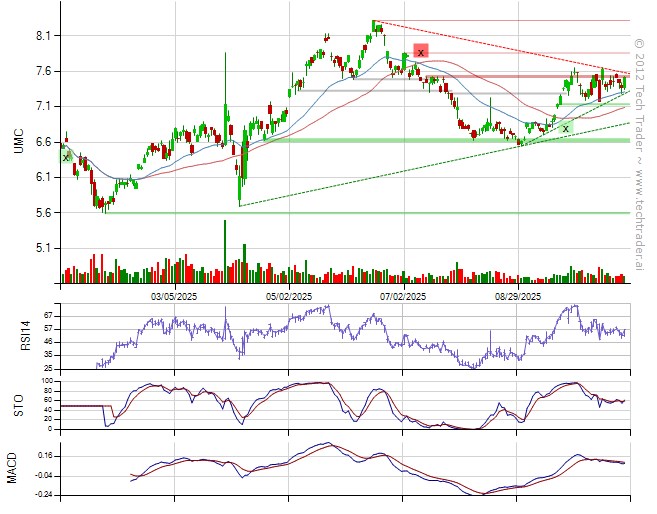Select the 07/02/2025 date label
The image size is (657, 514).
[x=404, y=297]
